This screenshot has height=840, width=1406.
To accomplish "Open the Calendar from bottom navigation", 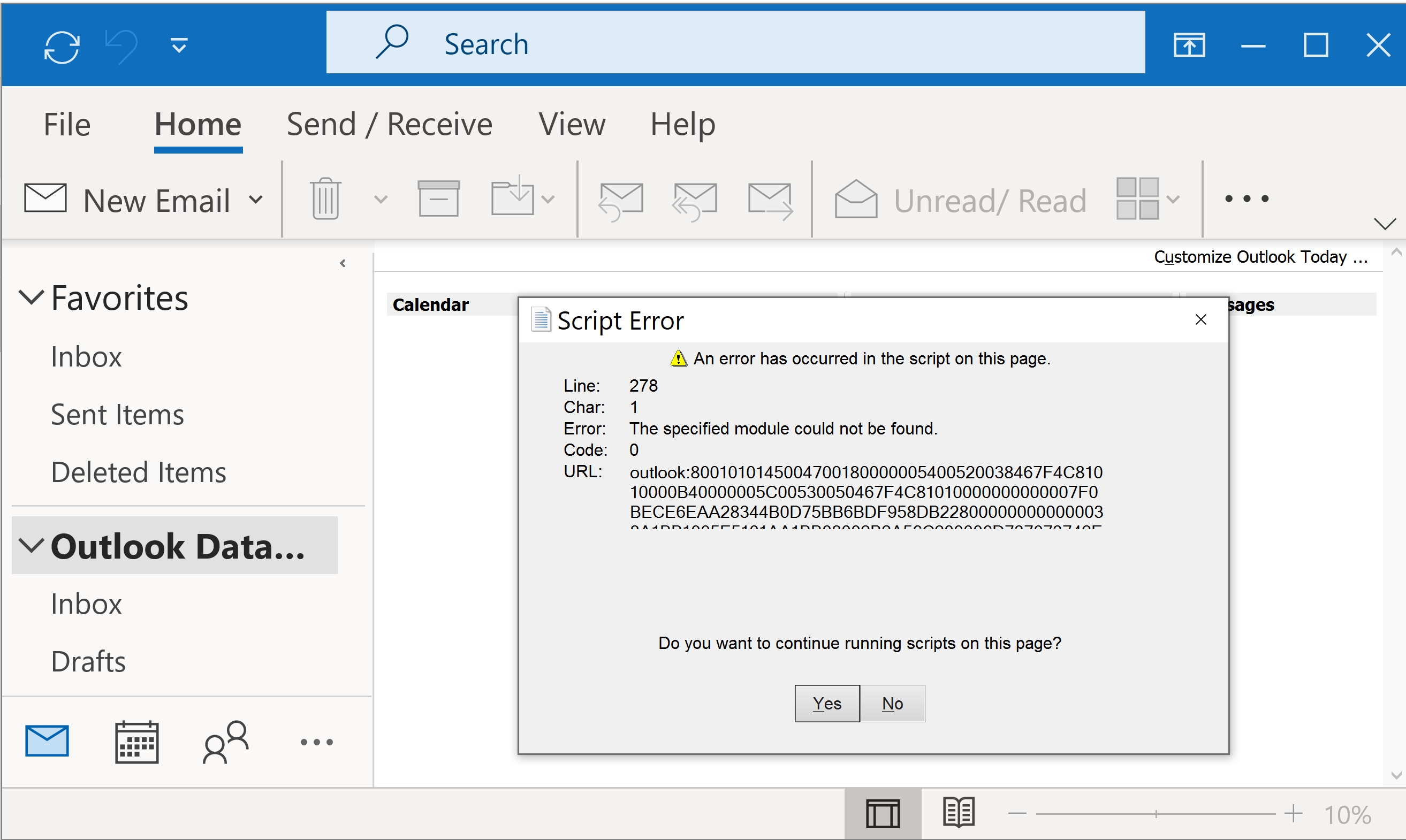I will pos(136,741).
